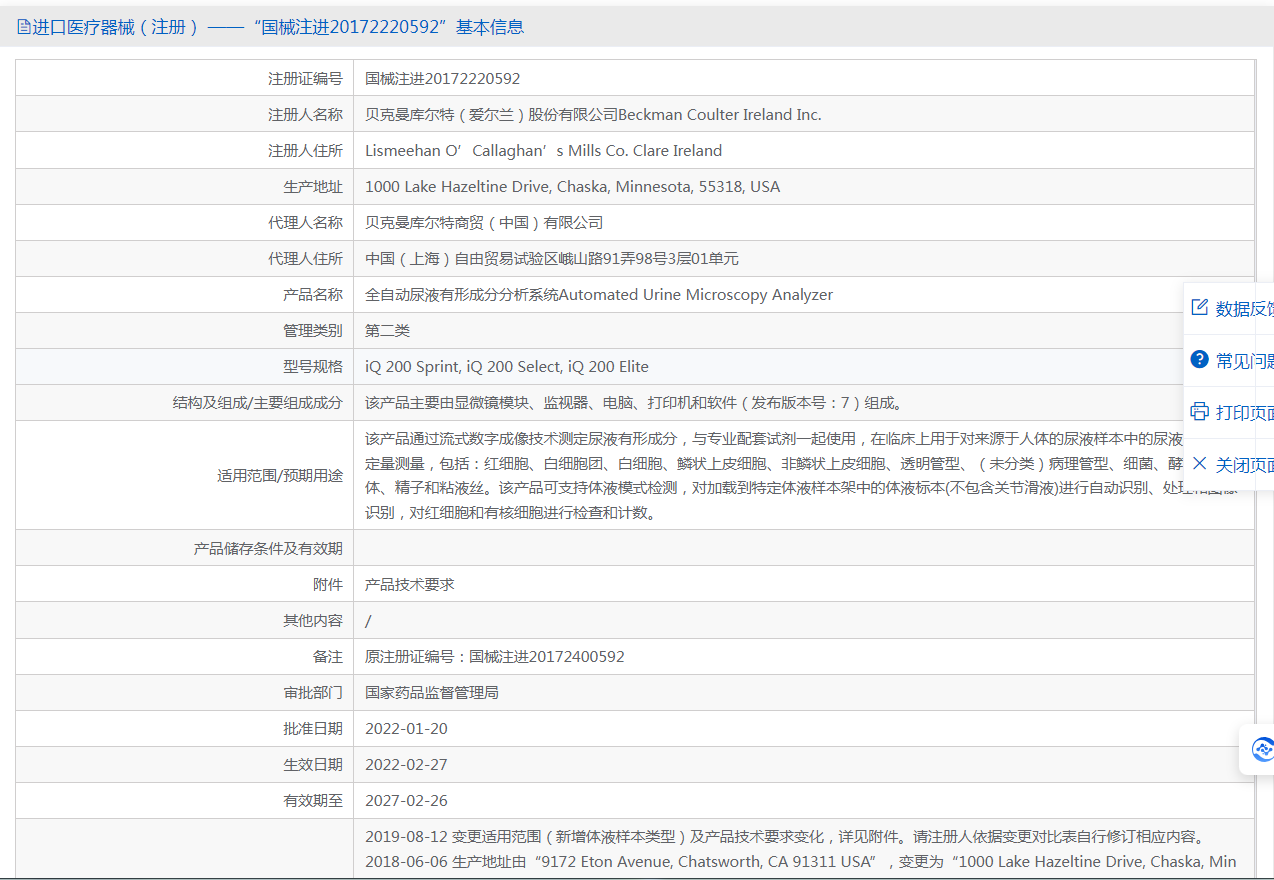The width and height of the screenshot is (1274, 880).
Task: Click the document icon beside 进口医疗器械 title
Action: pyautogui.click(x=24, y=27)
